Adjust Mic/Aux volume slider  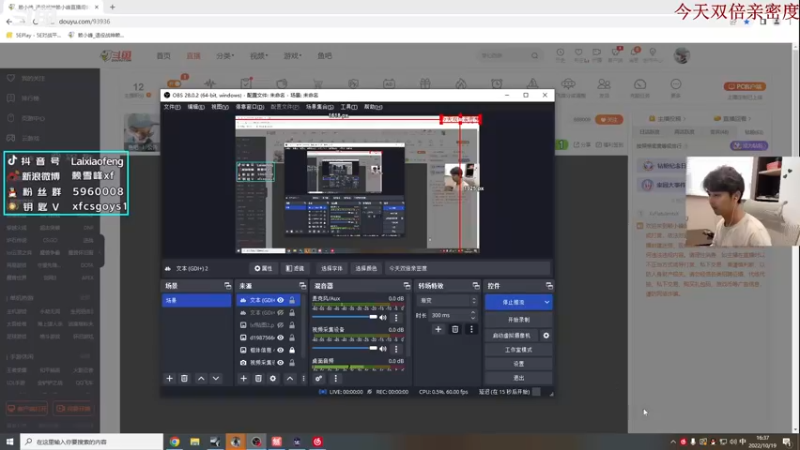click(345, 317)
